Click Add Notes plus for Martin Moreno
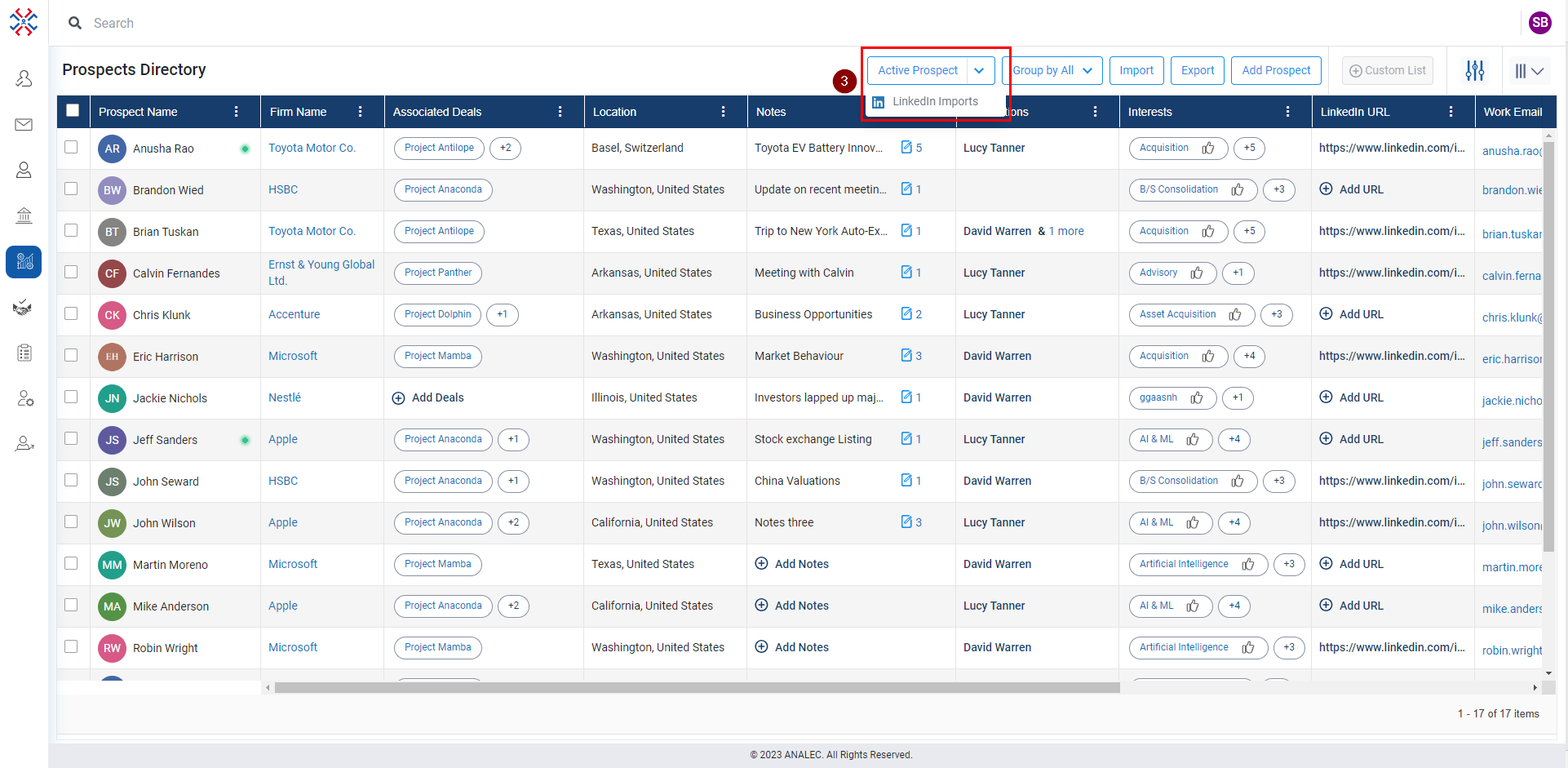1568x768 pixels. click(762, 563)
